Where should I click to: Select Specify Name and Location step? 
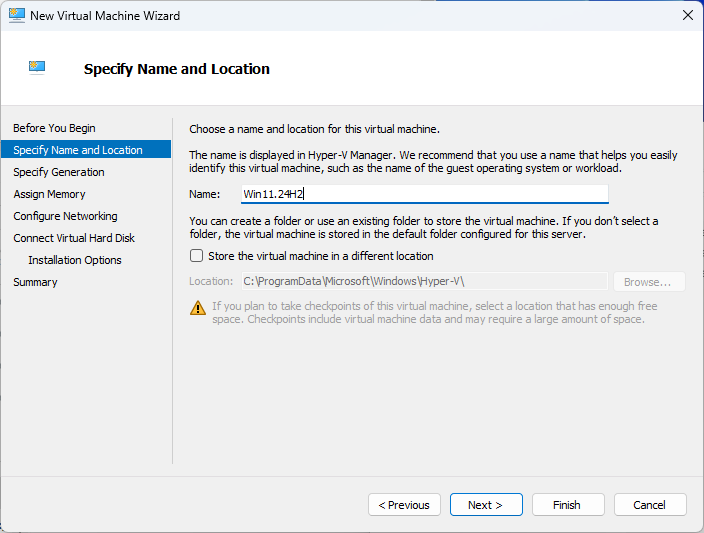point(78,150)
